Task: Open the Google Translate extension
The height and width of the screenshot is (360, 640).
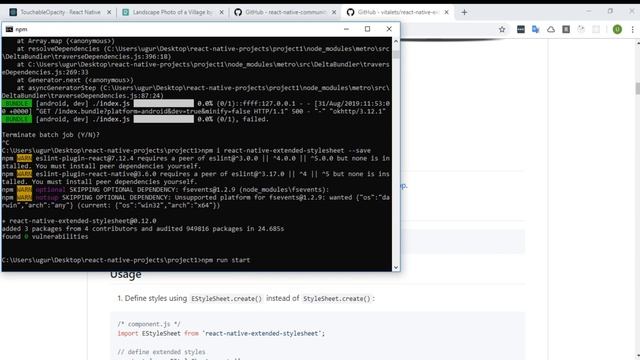Action: (536, 29)
